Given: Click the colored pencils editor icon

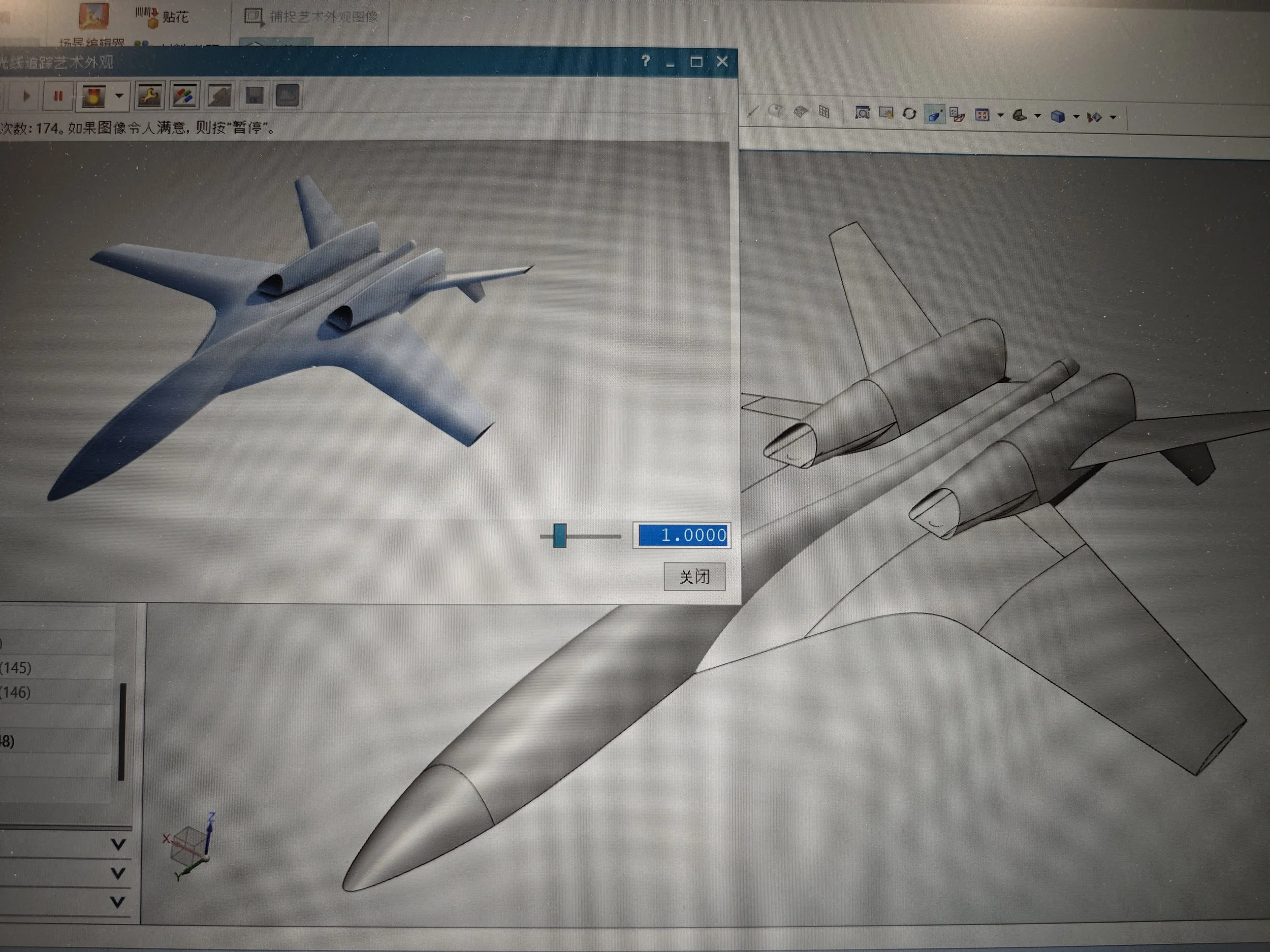Looking at the screenshot, I should [x=184, y=96].
